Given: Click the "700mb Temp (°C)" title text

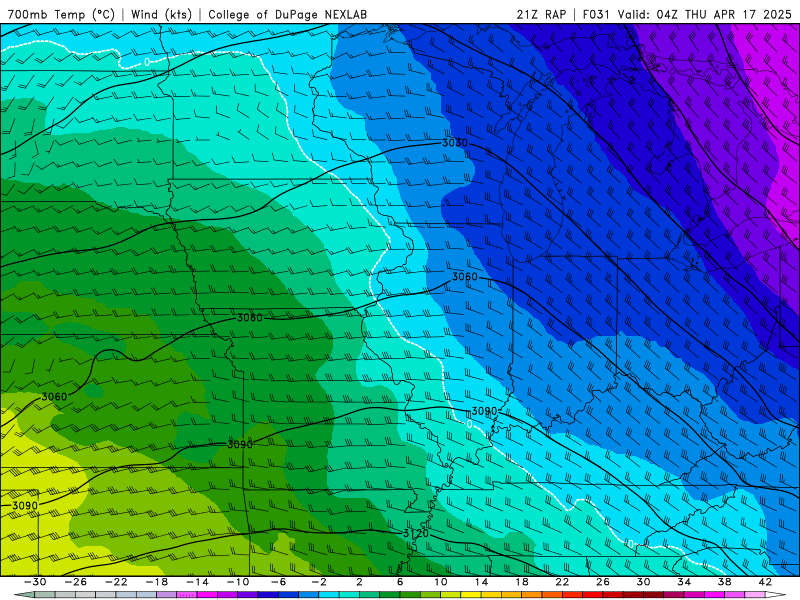Looking at the screenshot, I should point(61,14).
